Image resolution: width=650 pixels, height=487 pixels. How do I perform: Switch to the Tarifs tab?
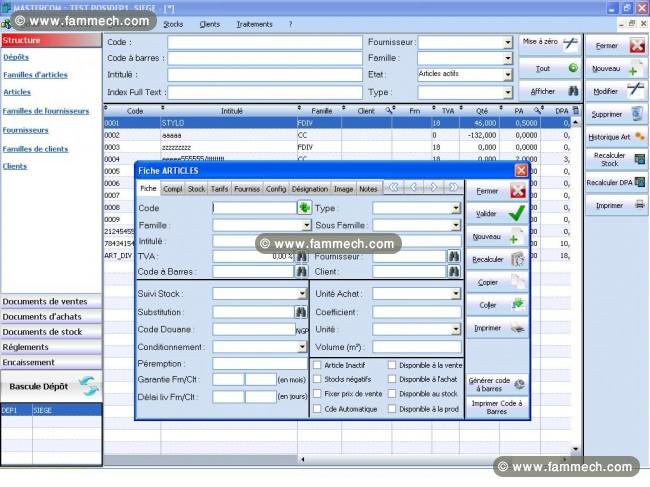[219, 189]
